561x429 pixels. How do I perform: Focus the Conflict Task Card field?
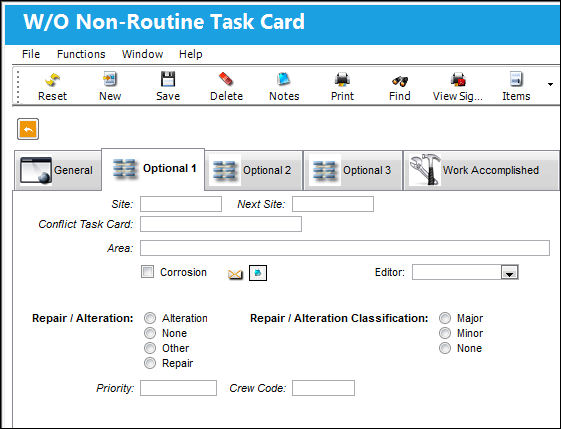(x=221, y=224)
